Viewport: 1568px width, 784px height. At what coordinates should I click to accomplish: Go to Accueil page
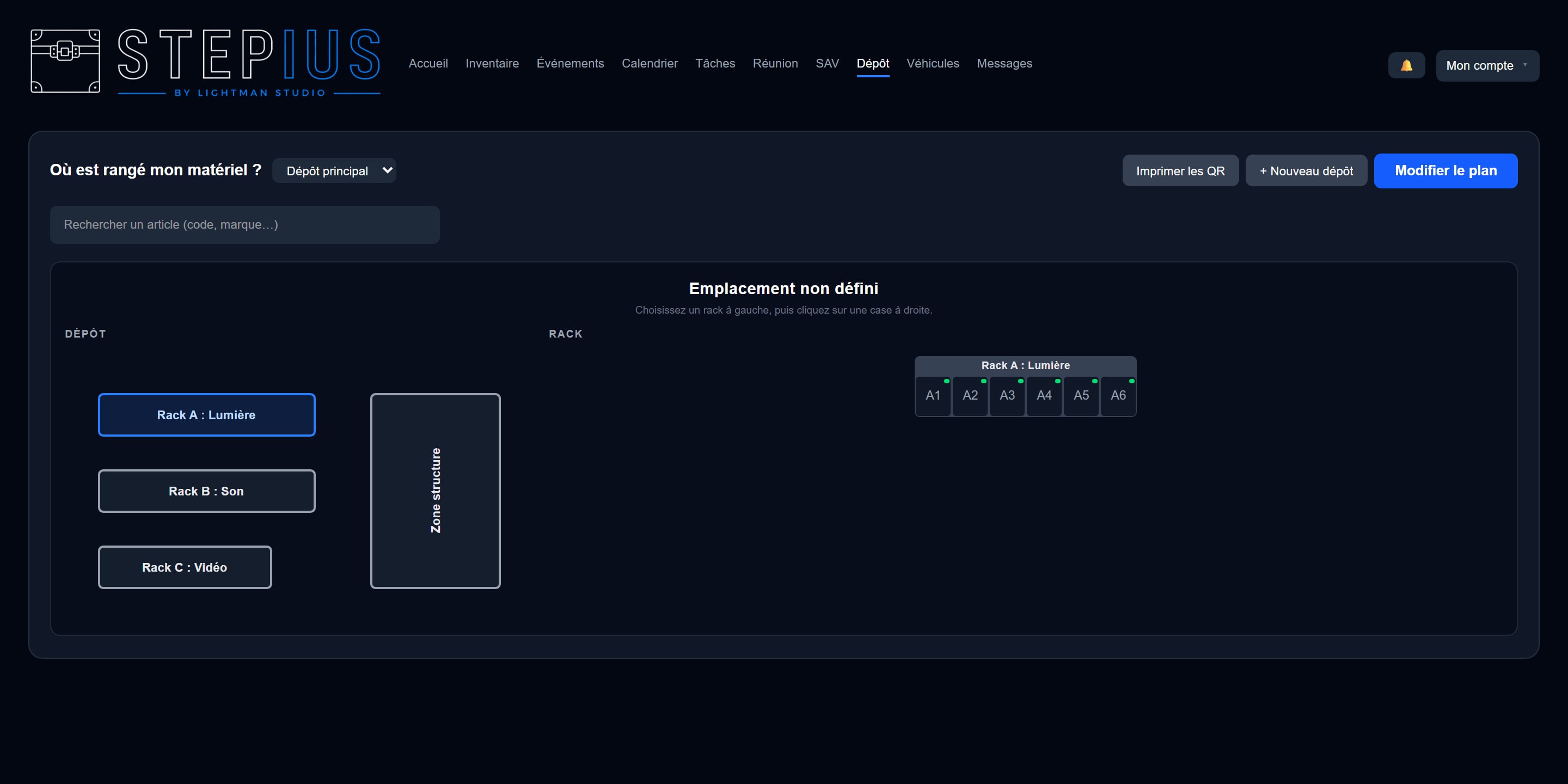428,63
